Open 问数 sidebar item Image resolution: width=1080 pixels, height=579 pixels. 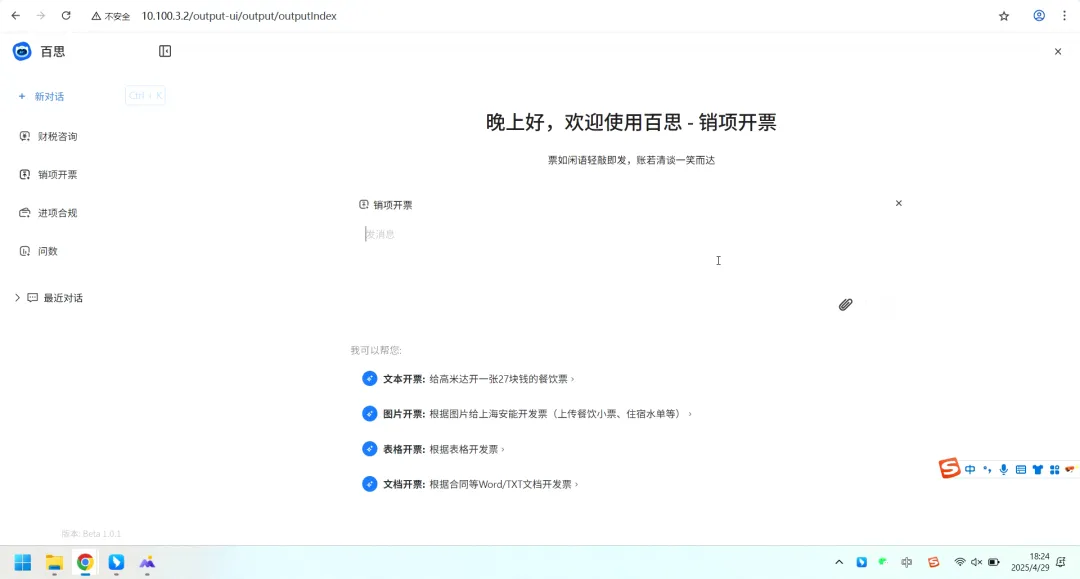tap(47, 251)
